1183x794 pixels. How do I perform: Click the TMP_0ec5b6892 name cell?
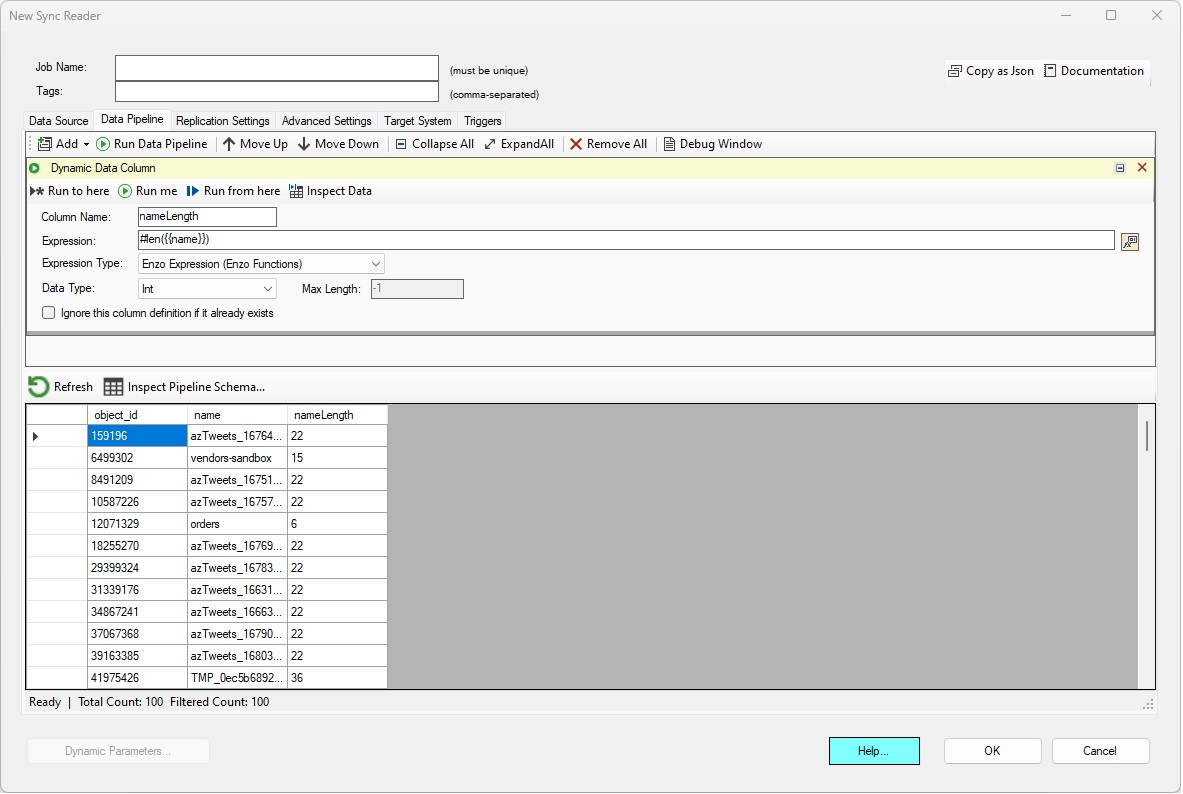tap(237, 678)
